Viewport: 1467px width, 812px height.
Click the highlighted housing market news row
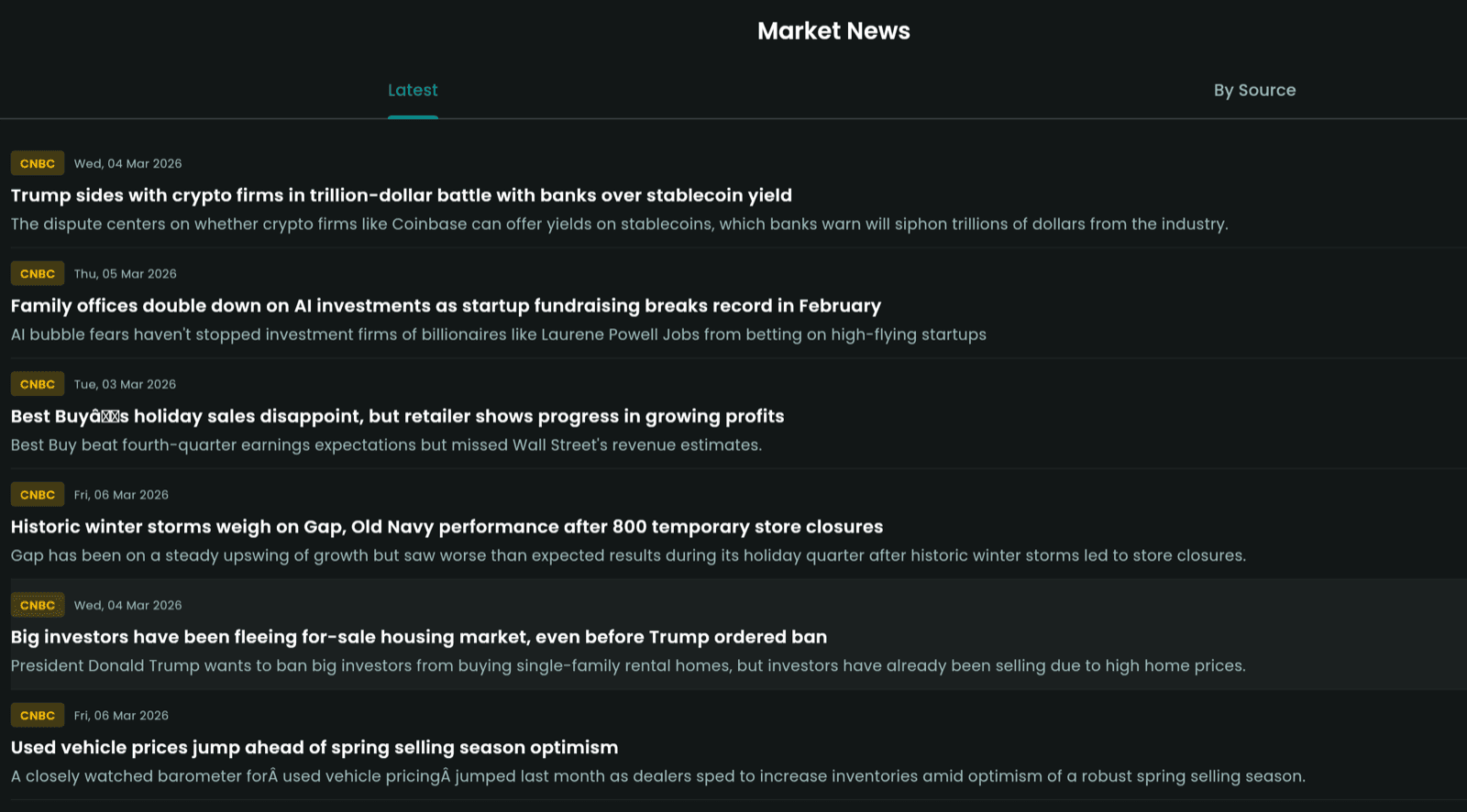pos(733,635)
